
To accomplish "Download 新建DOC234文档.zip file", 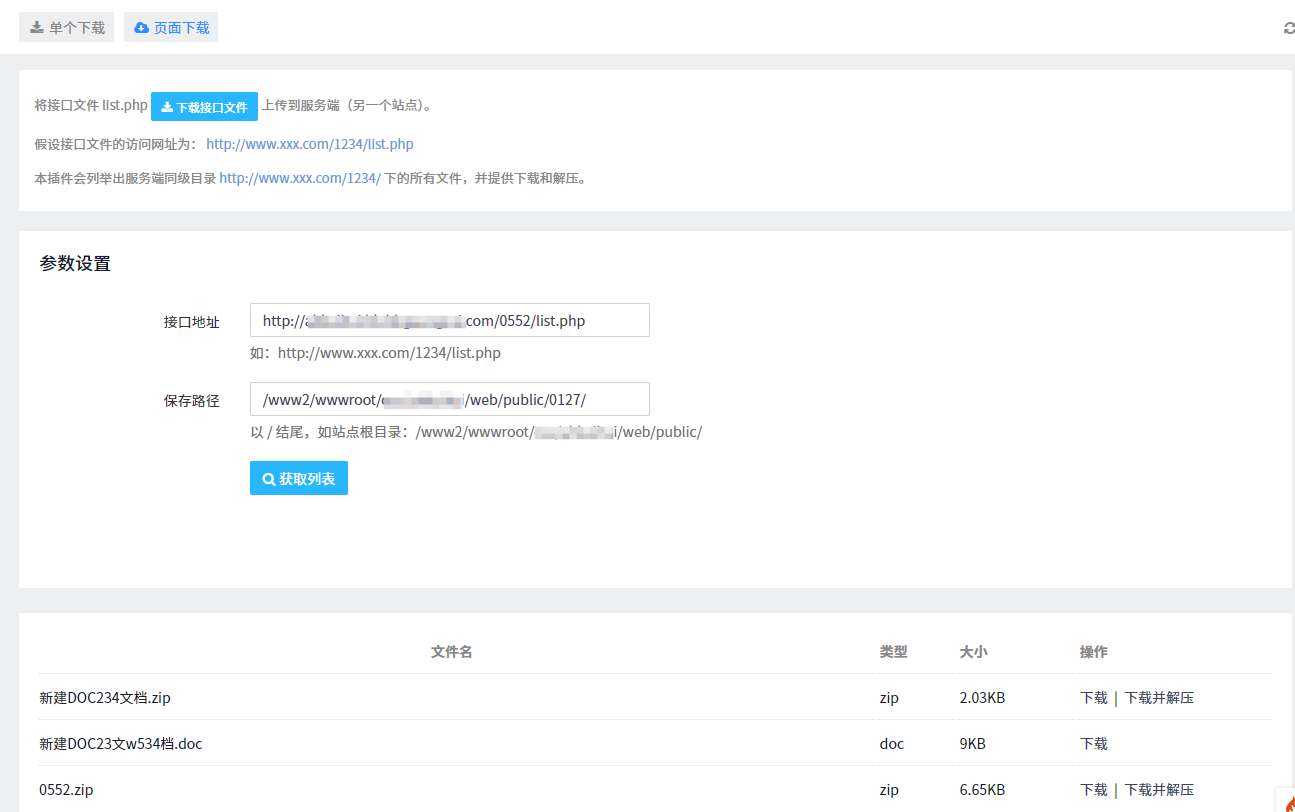I will 1093,698.
